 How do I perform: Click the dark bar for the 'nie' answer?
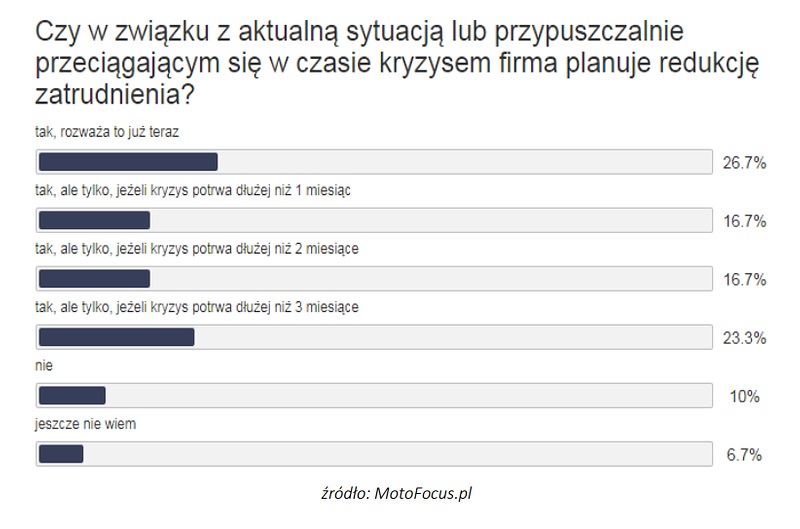[x=72, y=395]
